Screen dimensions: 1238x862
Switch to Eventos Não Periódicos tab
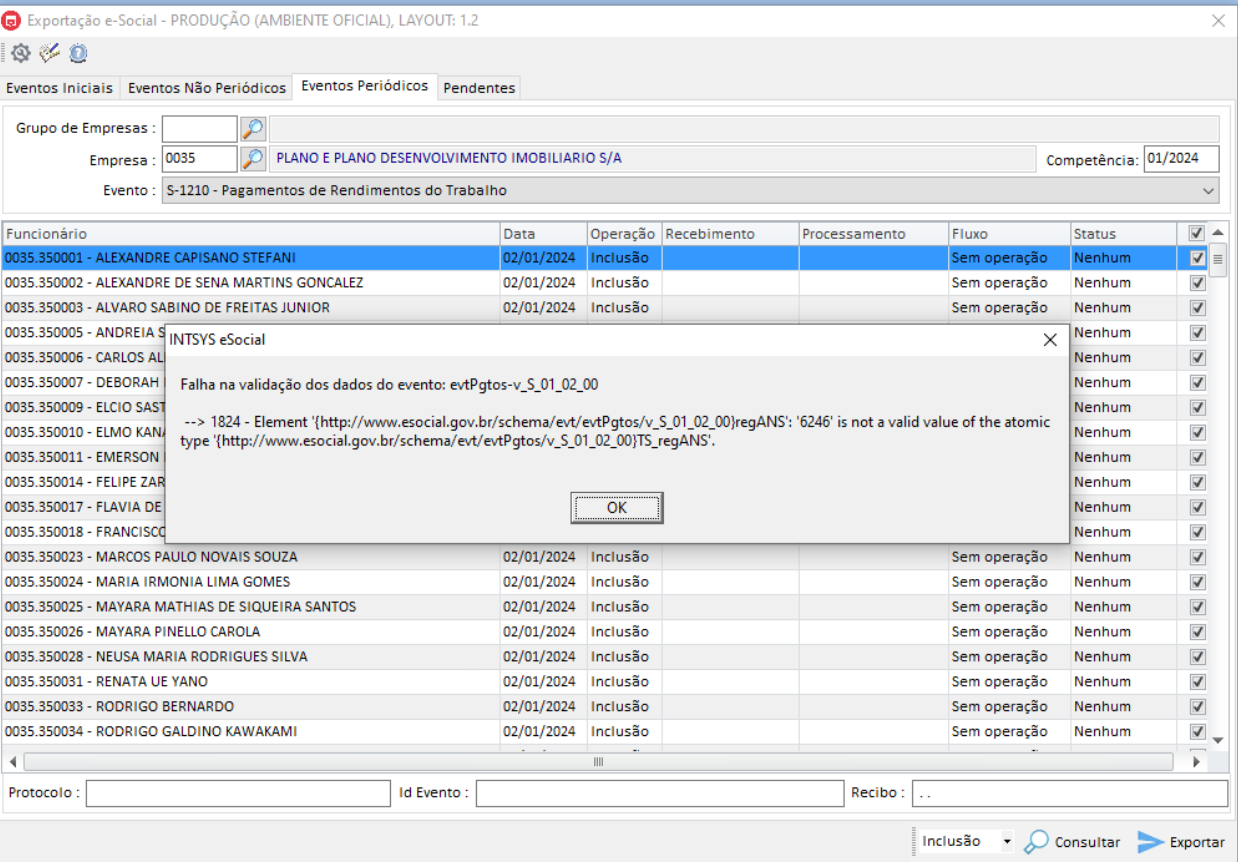coord(207,88)
